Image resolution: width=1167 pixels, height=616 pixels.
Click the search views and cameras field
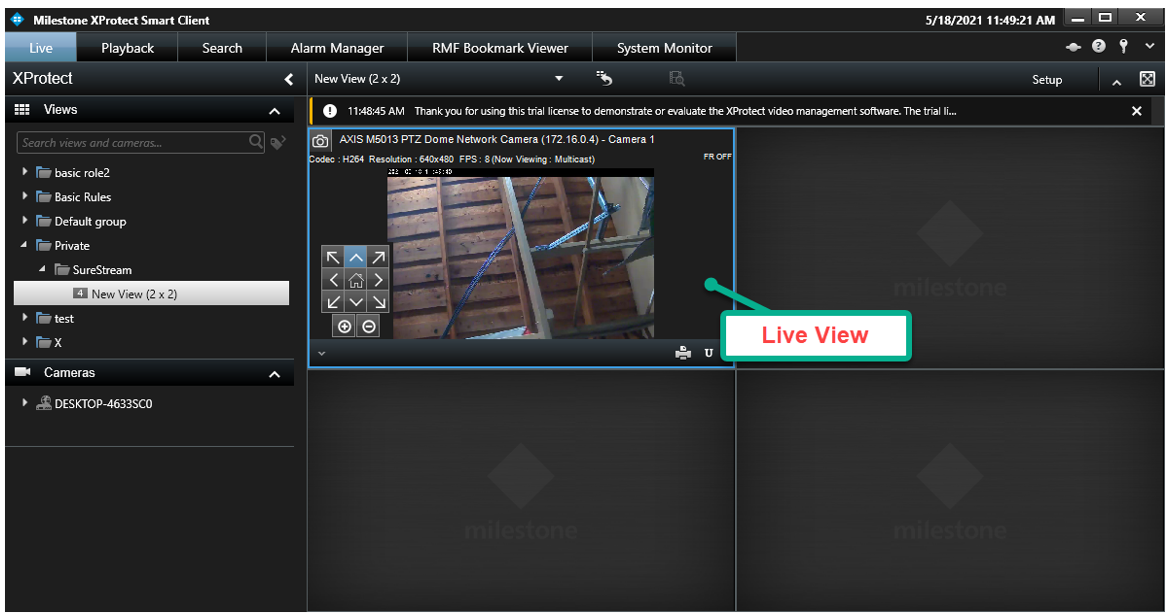coord(132,143)
